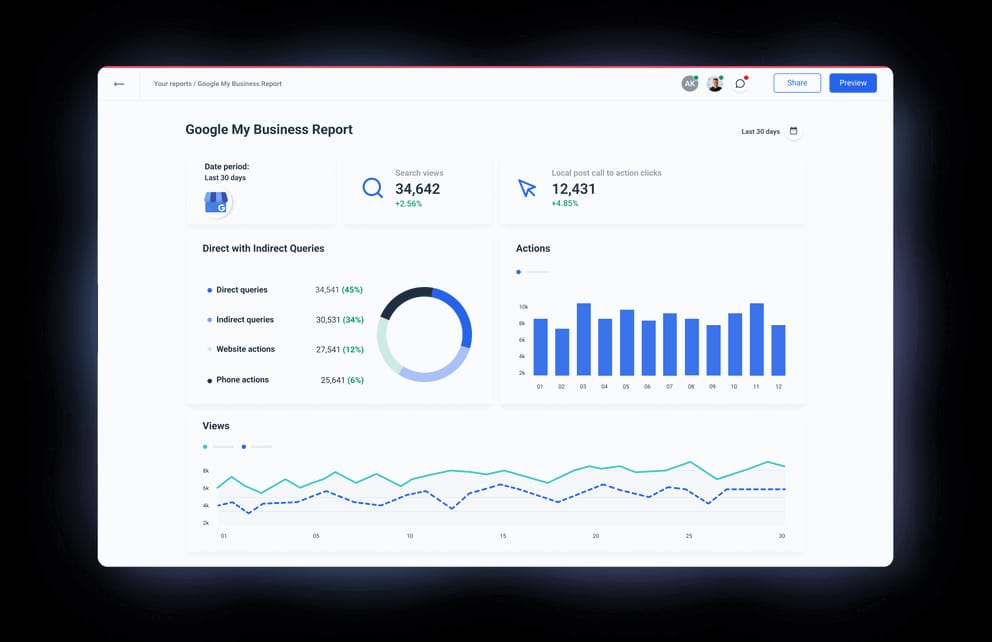992x642 pixels.
Task: Click the Google My Business store icon
Action: click(217, 203)
